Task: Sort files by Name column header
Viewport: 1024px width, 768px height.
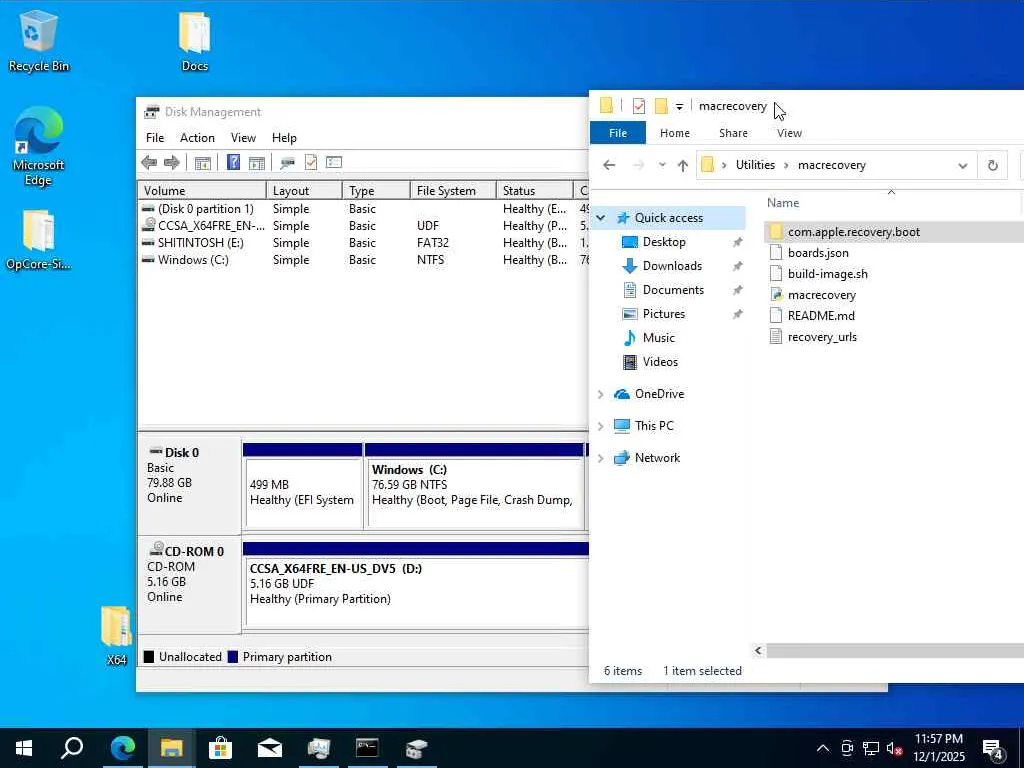Action: coord(782,203)
